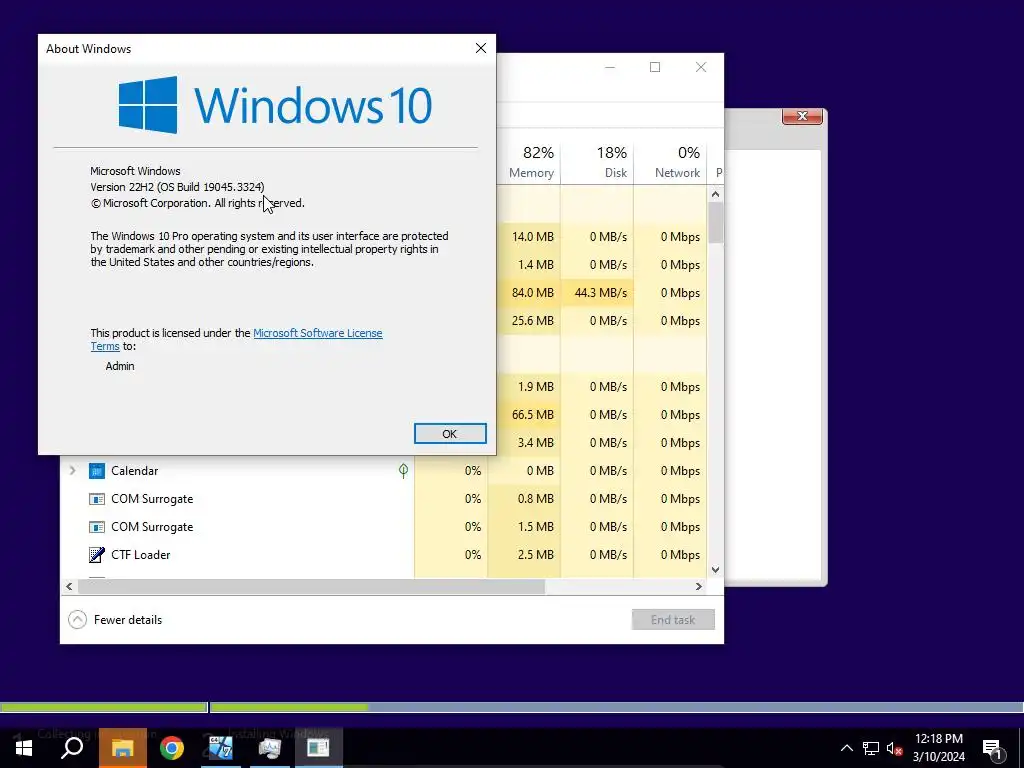Click the horizontal scrollbar thumb
1024x768 pixels.
tap(312, 586)
